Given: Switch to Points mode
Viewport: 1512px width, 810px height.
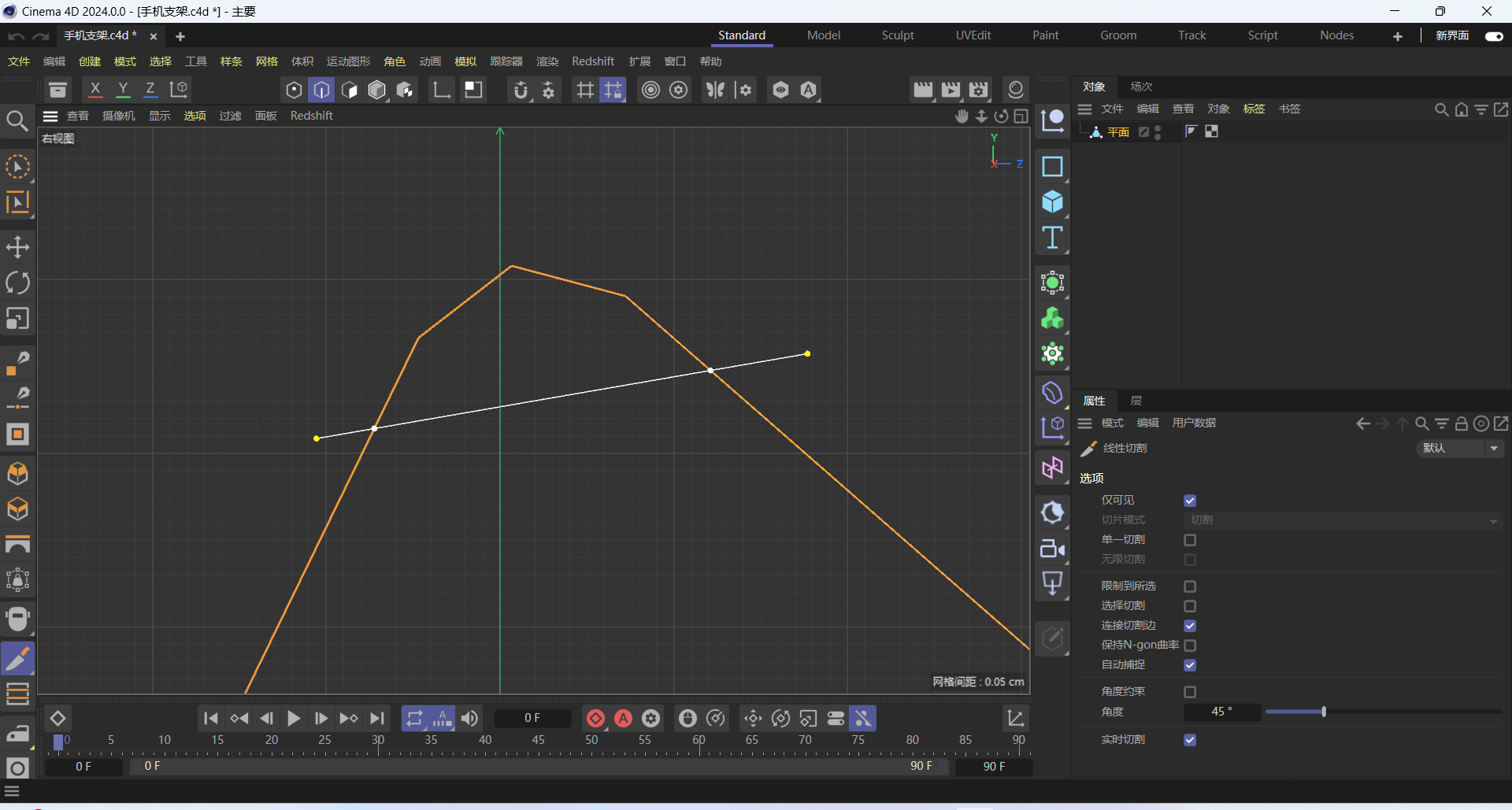Looking at the screenshot, I should click(294, 90).
